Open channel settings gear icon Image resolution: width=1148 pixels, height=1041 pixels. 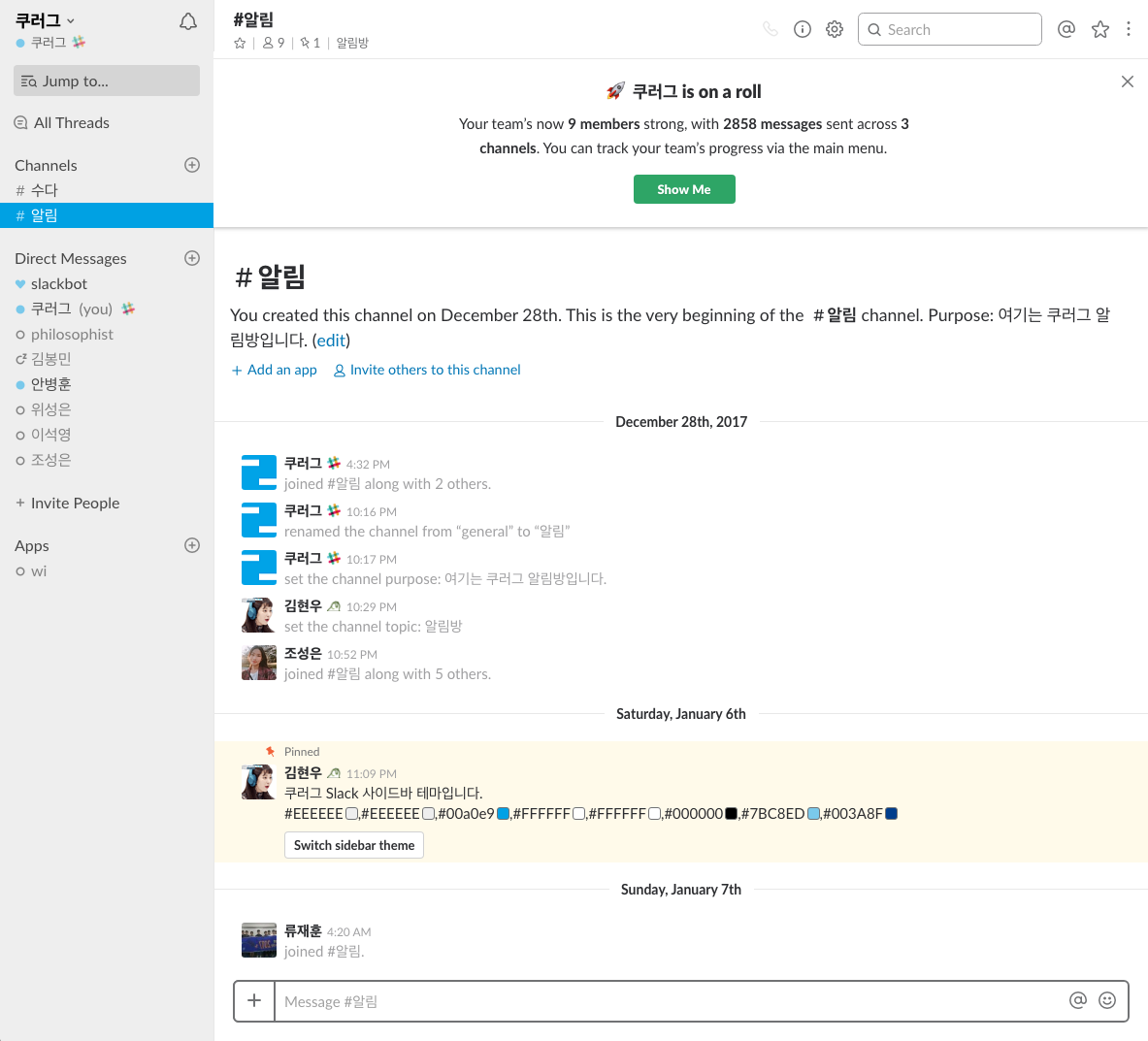pos(835,29)
